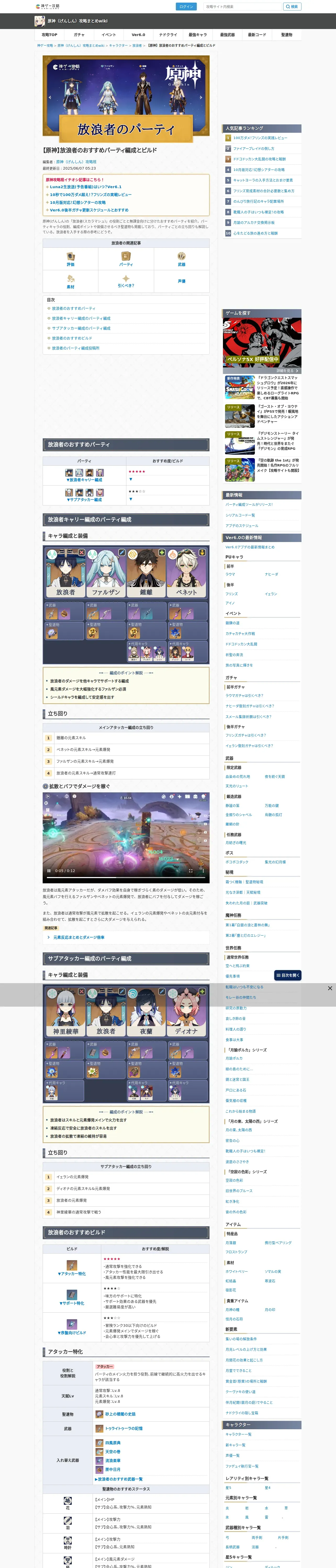The width and height of the screenshot is (336, 1568).
Task: Jump to ▼サブアタッカー編成 section
Action: point(84,500)
